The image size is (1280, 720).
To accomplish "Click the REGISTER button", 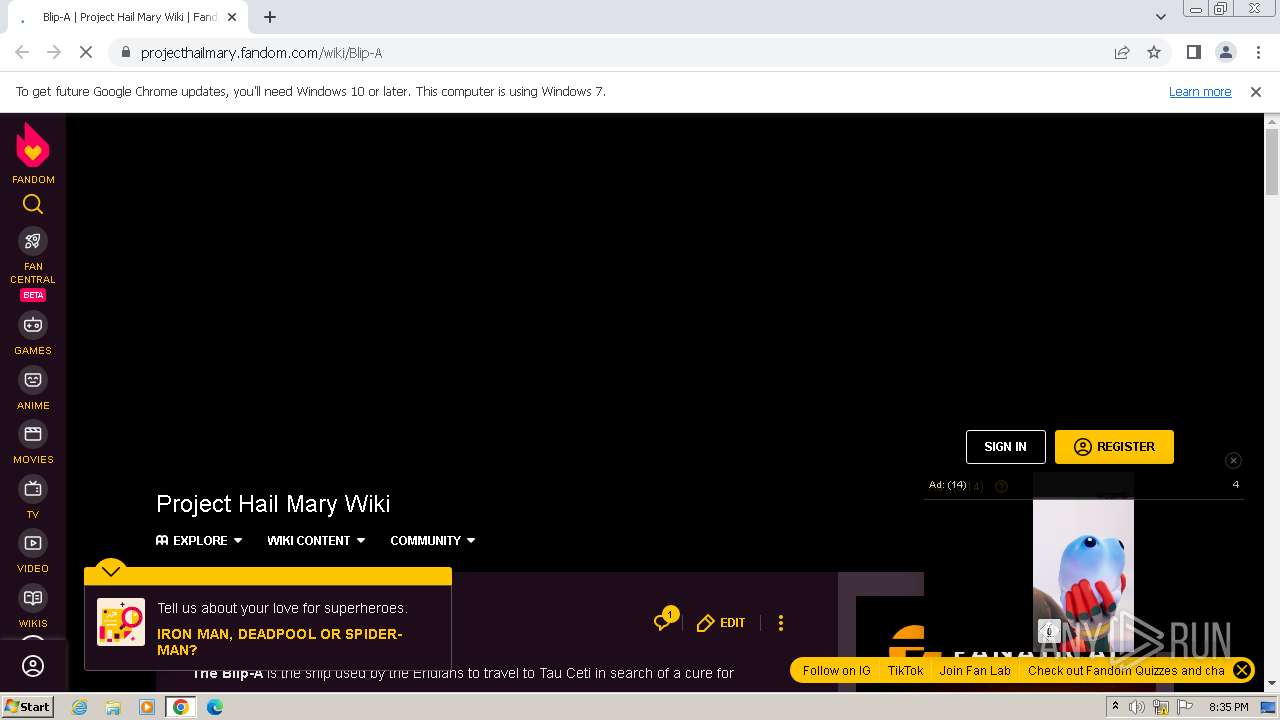I will coord(1114,447).
